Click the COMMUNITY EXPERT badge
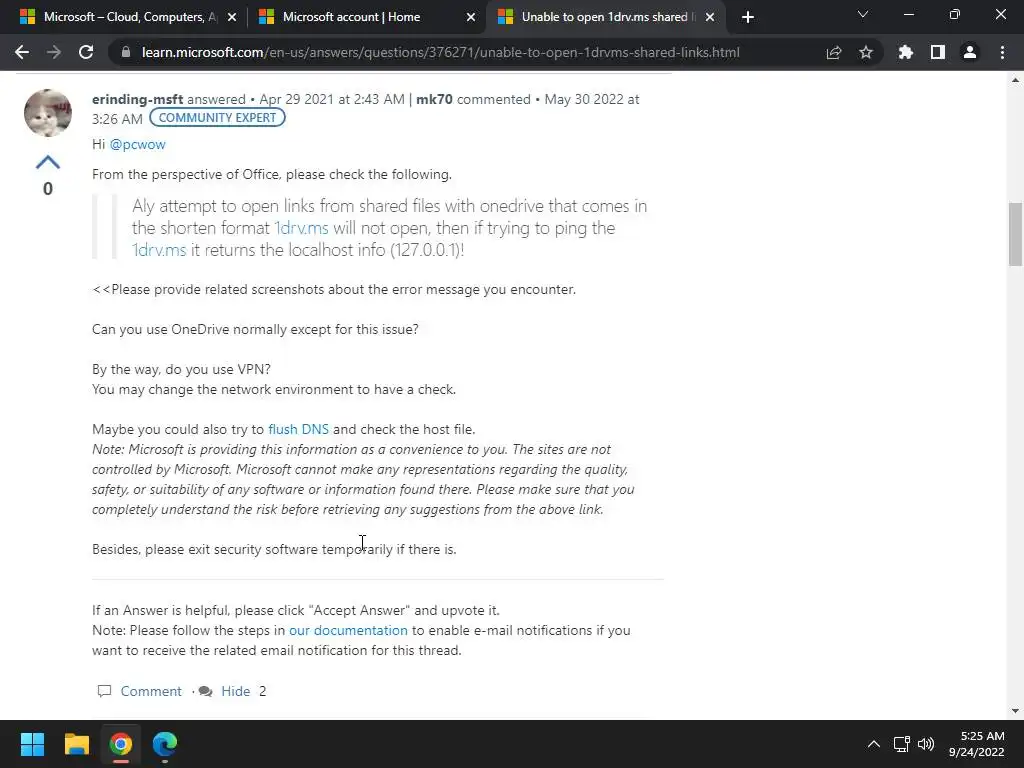 (217, 118)
